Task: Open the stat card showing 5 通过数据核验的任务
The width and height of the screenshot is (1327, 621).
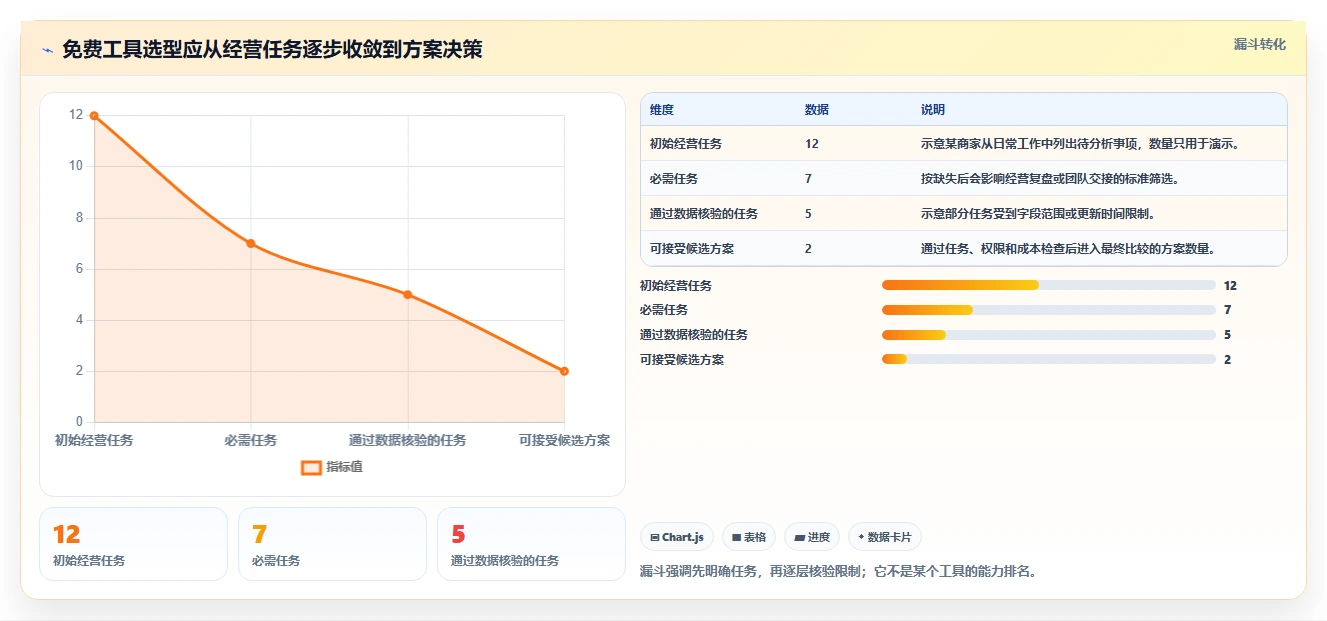Action: pos(531,544)
